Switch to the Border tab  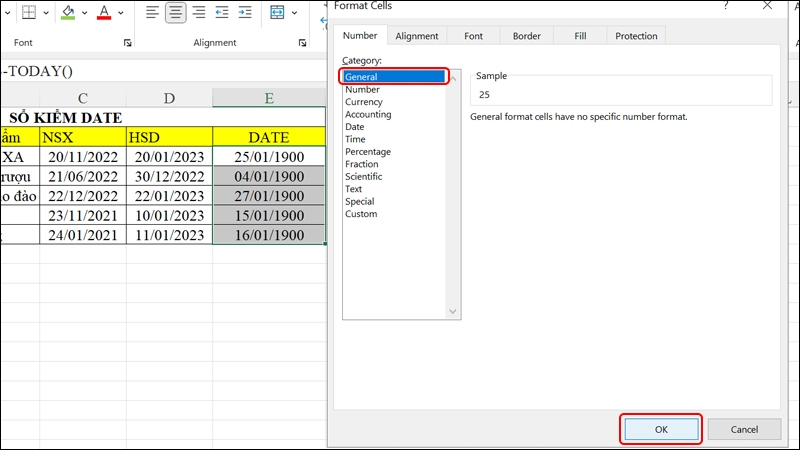pos(527,36)
